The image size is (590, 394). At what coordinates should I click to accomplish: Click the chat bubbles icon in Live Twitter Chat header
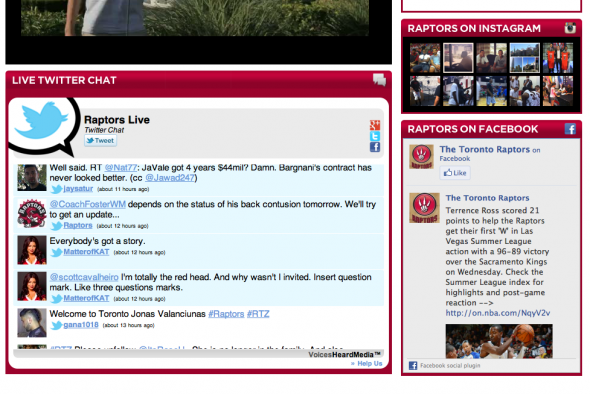click(x=379, y=80)
